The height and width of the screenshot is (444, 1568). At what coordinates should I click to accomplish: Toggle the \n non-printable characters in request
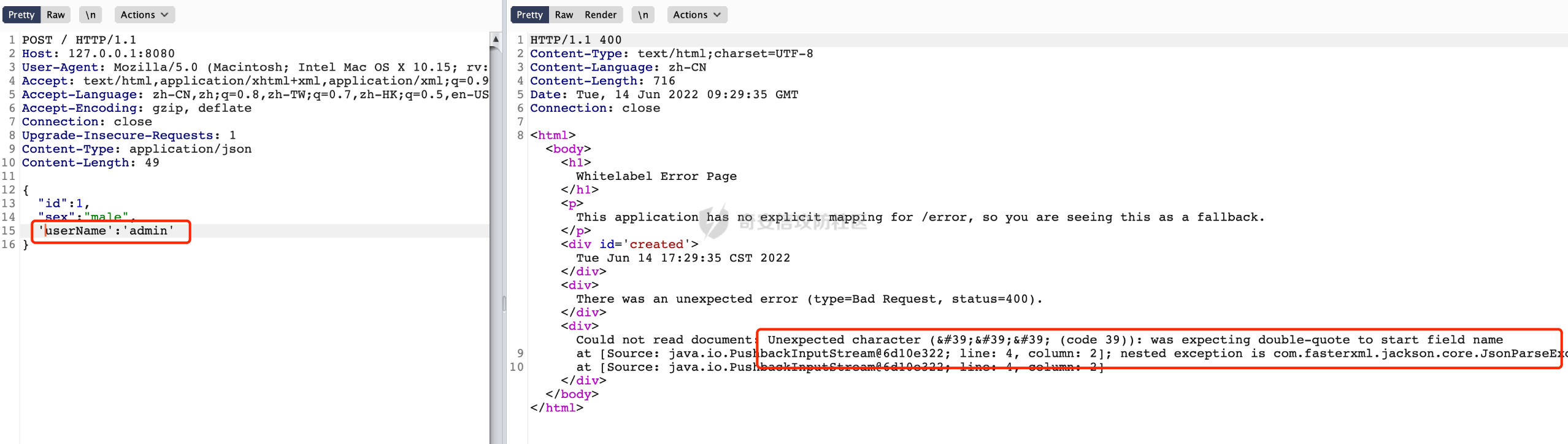[91, 15]
